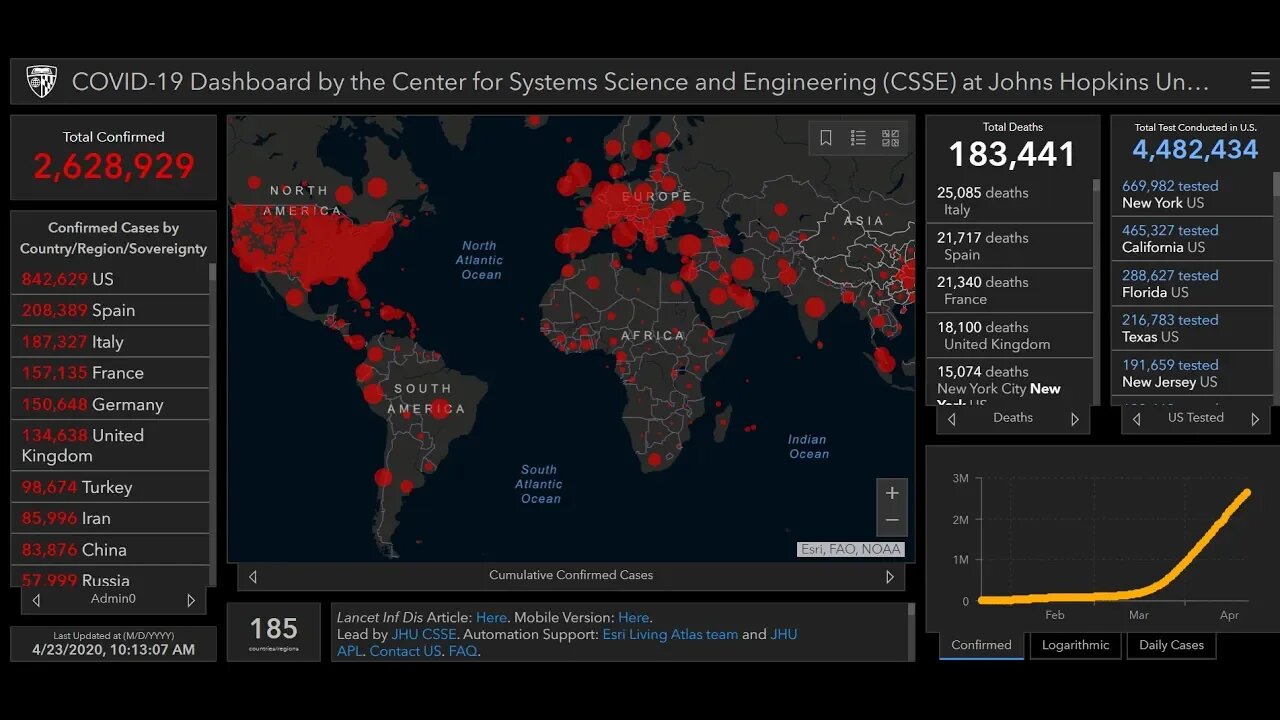Select Spain in confirmed cases list
Viewport: 1280px width, 720px height.
click(110, 310)
